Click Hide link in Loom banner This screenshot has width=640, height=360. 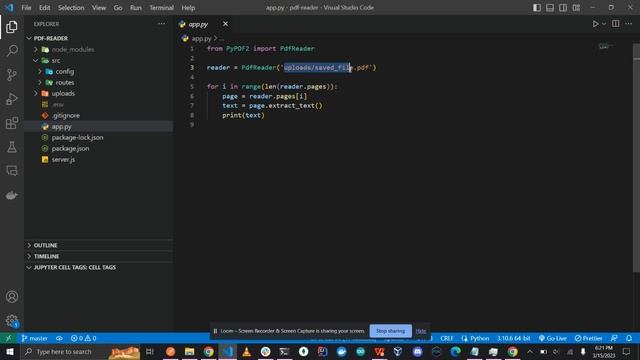point(421,331)
